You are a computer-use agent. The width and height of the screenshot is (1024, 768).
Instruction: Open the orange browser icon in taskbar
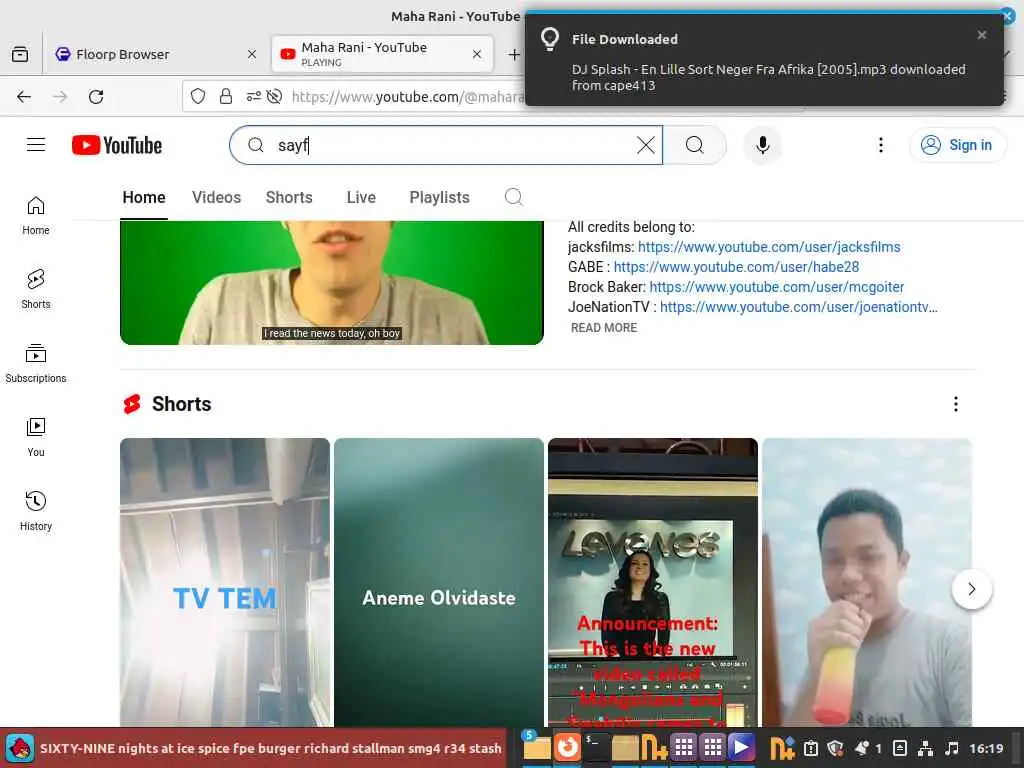pyautogui.click(x=567, y=746)
